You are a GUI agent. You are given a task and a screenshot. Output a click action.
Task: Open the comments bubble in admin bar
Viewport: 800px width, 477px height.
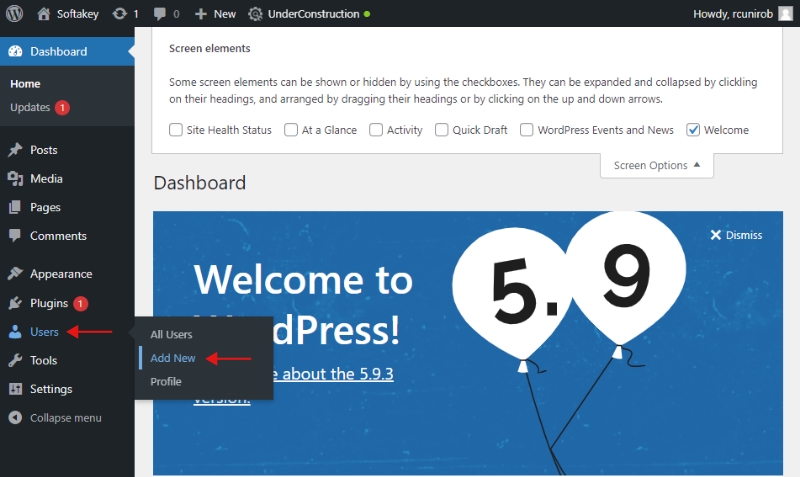pos(160,14)
